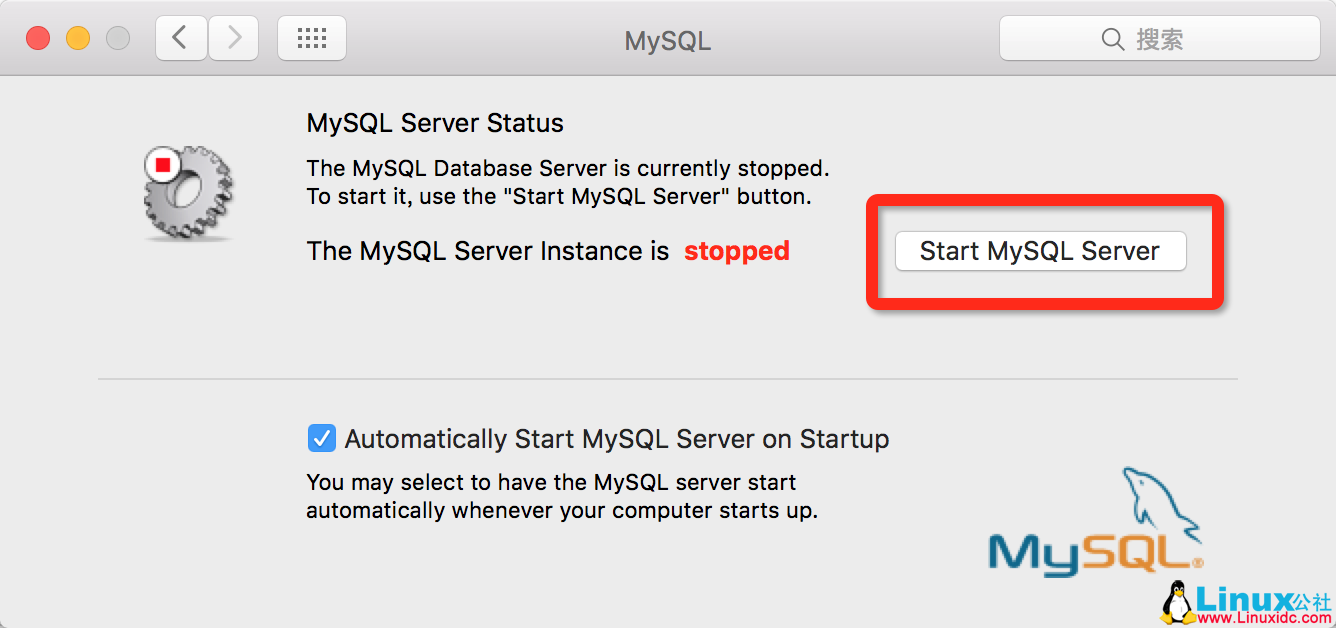Click the 搜索 search field
The image size is (1336, 628).
coord(1160,39)
